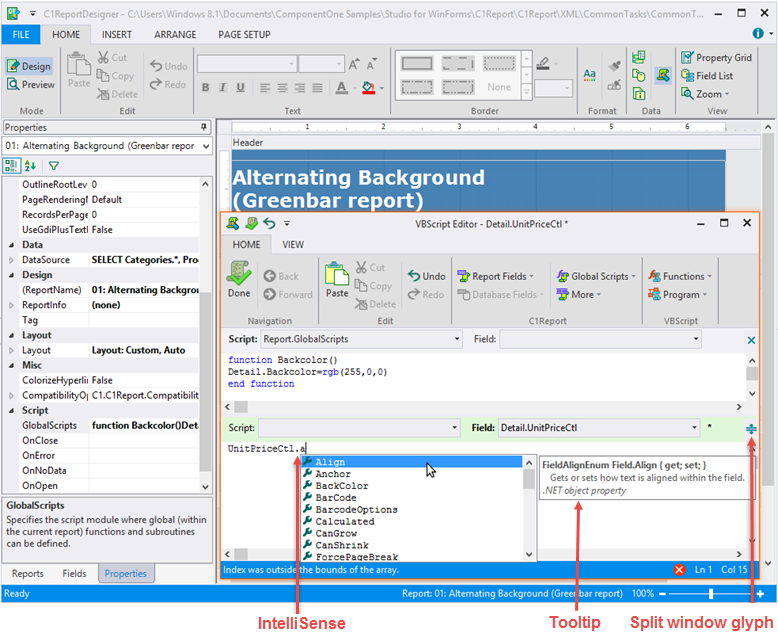The image size is (778, 632).
Task: Collapse the Design category
Action: (11, 275)
